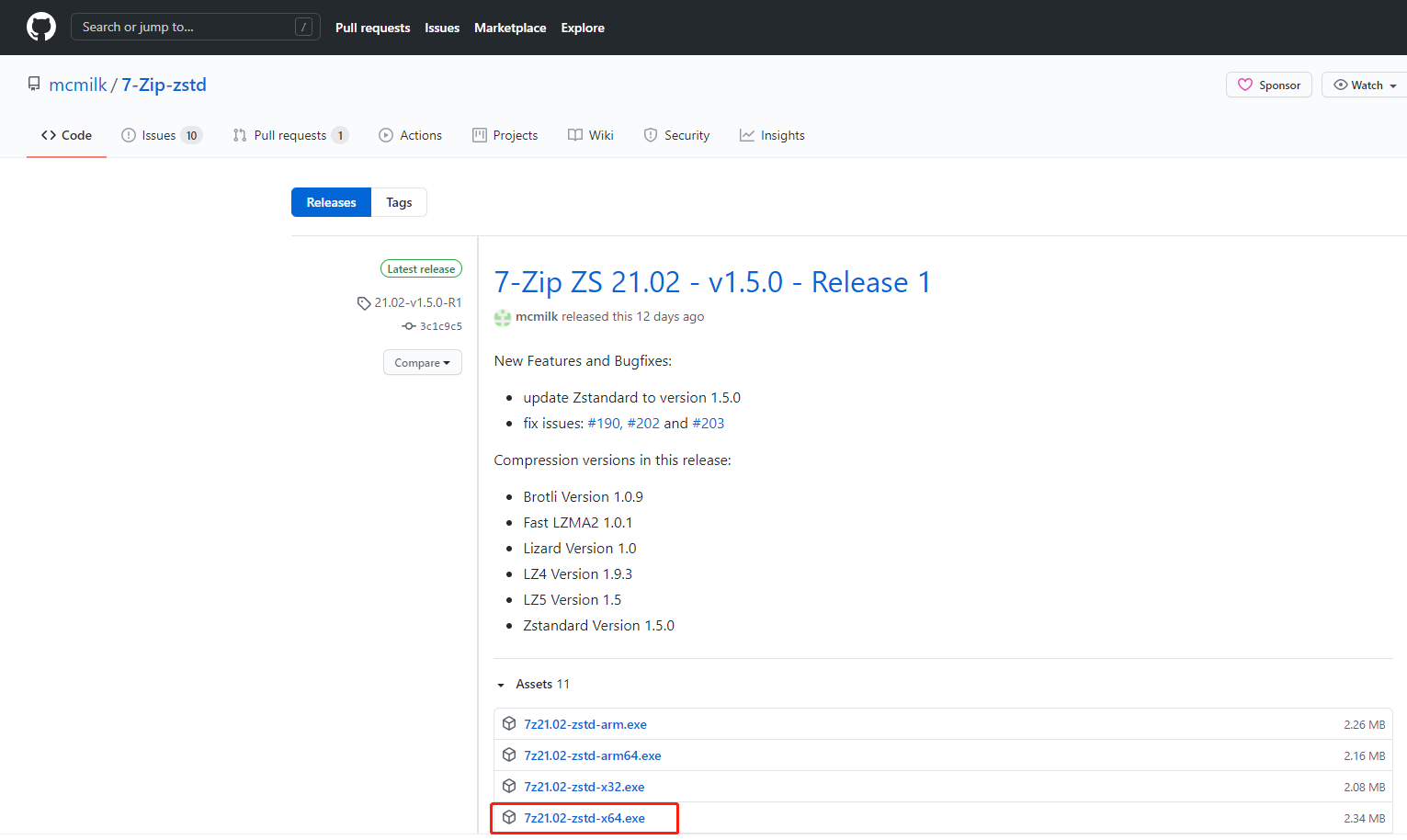Open tag 21.02-v1.5.0-R1

pyautogui.click(x=418, y=302)
